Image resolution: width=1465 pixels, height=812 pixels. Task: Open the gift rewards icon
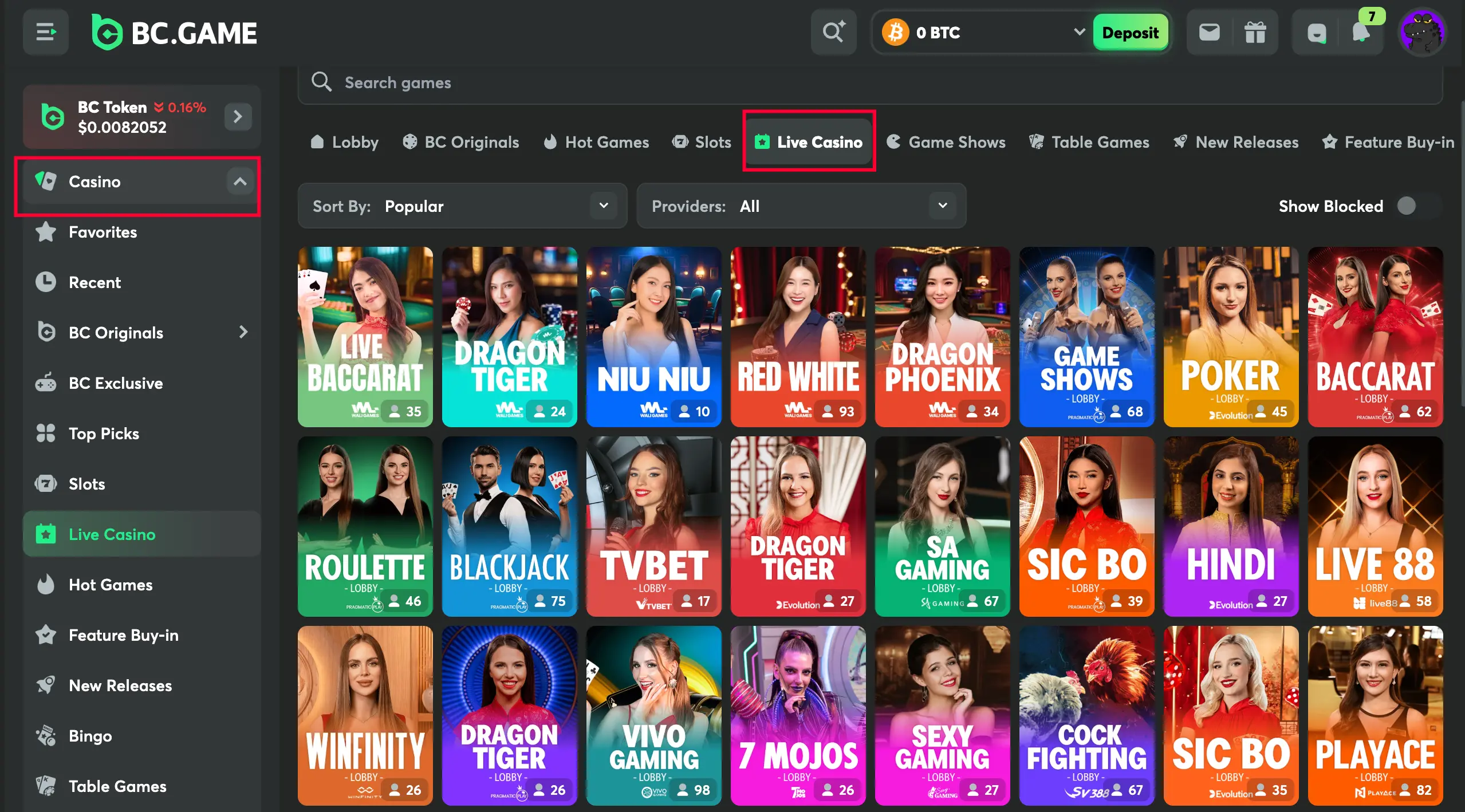pyautogui.click(x=1255, y=32)
